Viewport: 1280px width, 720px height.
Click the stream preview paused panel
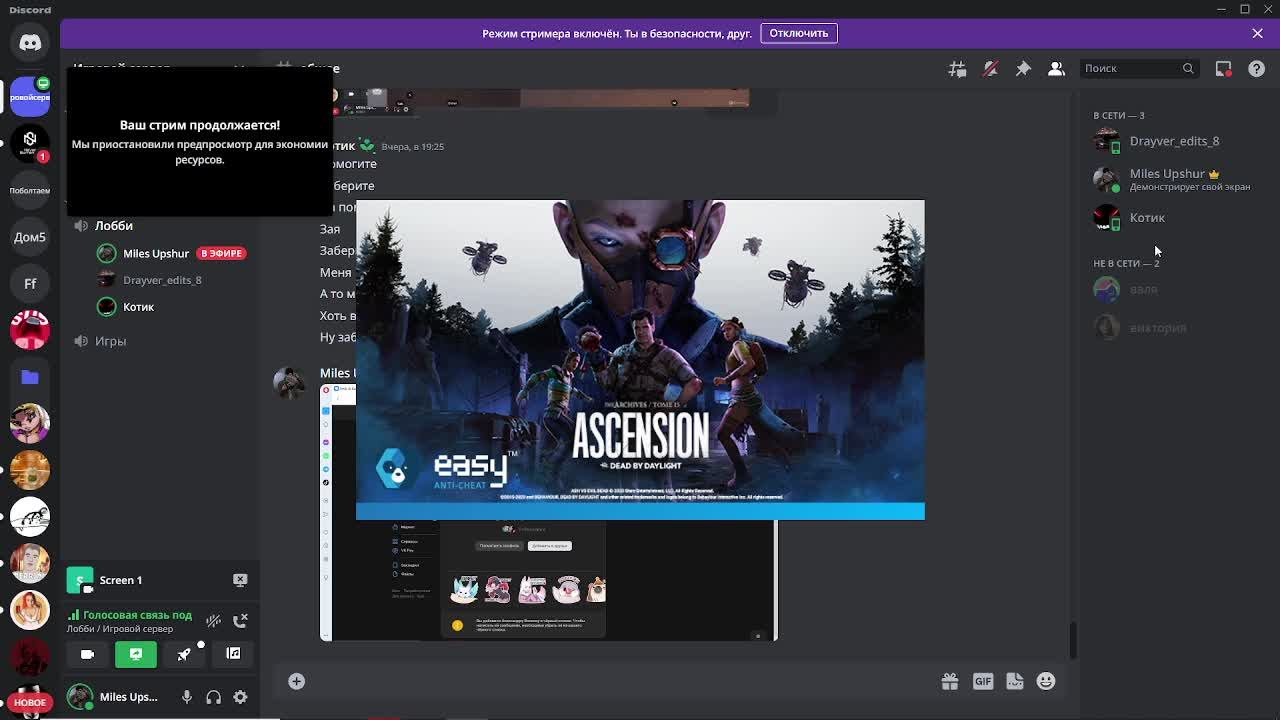point(200,141)
